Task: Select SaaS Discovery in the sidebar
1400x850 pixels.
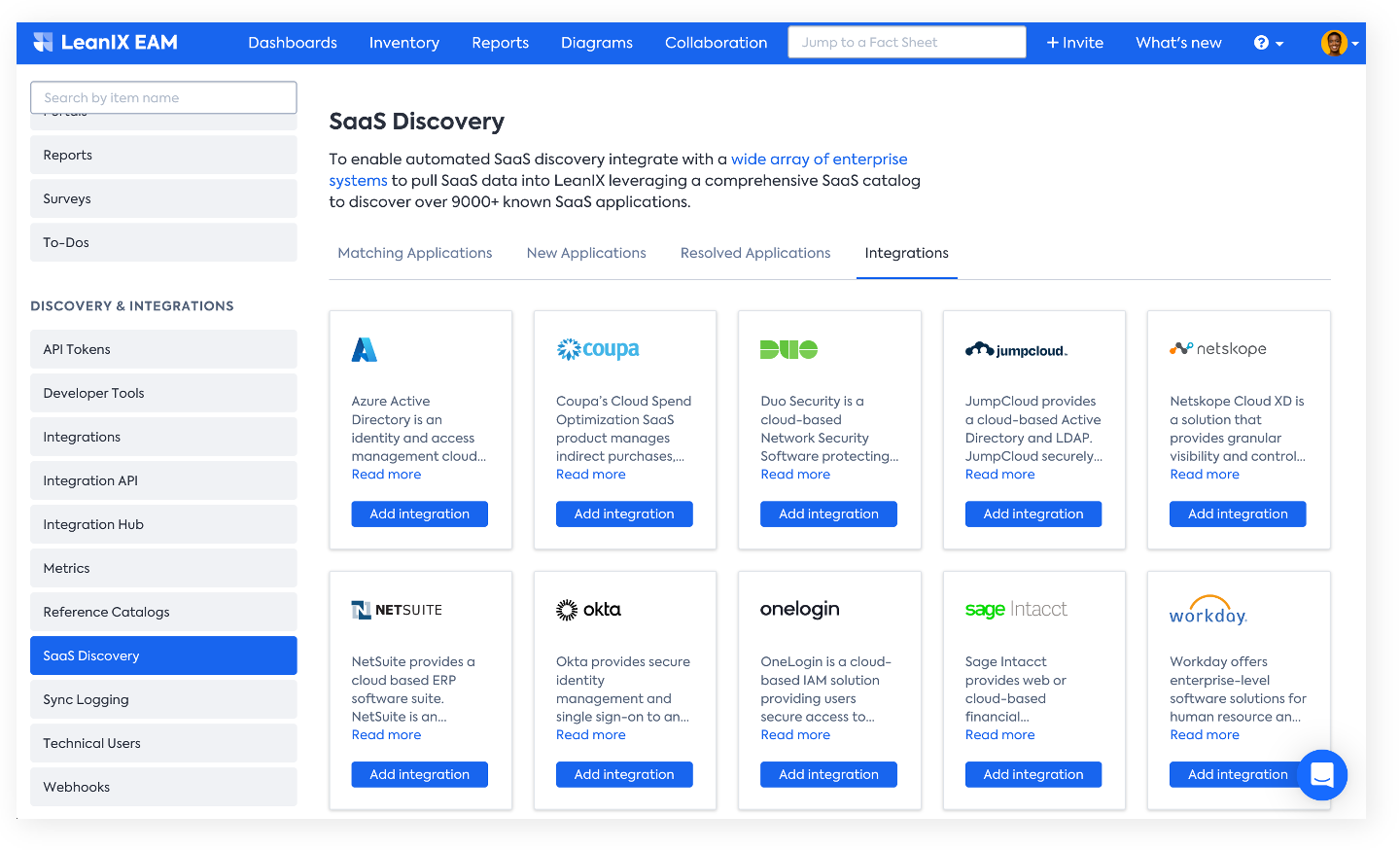Action: pyautogui.click(x=163, y=655)
